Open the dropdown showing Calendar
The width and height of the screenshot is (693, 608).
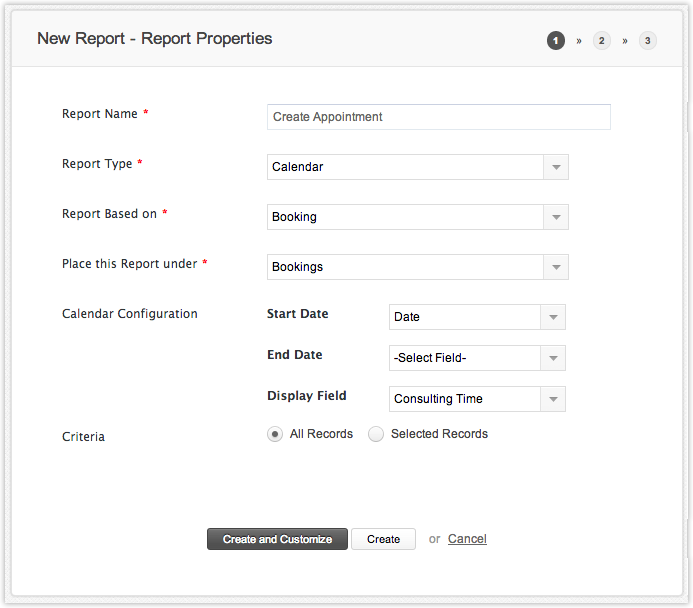pyautogui.click(x=405, y=167)
